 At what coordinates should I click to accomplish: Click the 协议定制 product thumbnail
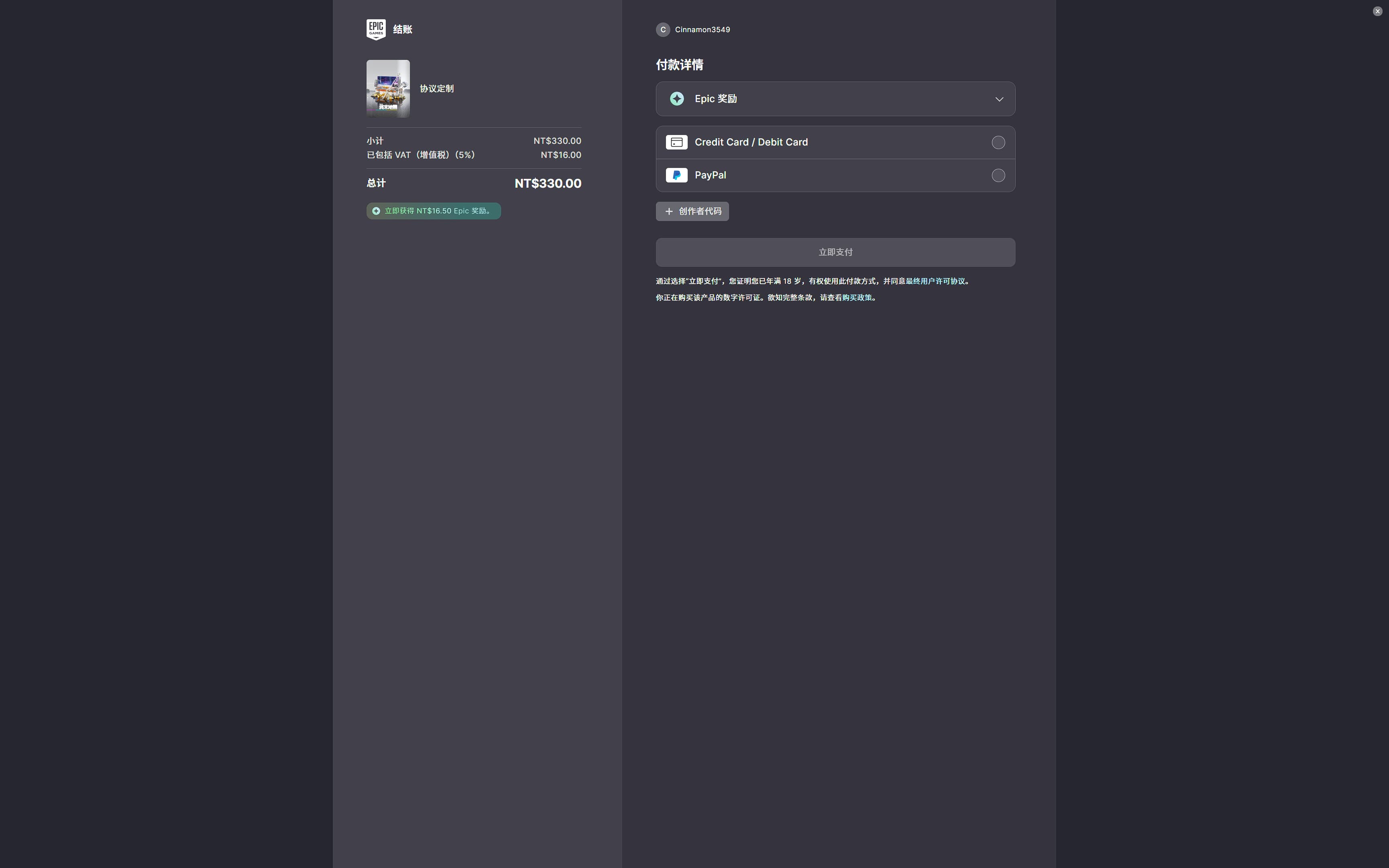[x=388, y=88]
